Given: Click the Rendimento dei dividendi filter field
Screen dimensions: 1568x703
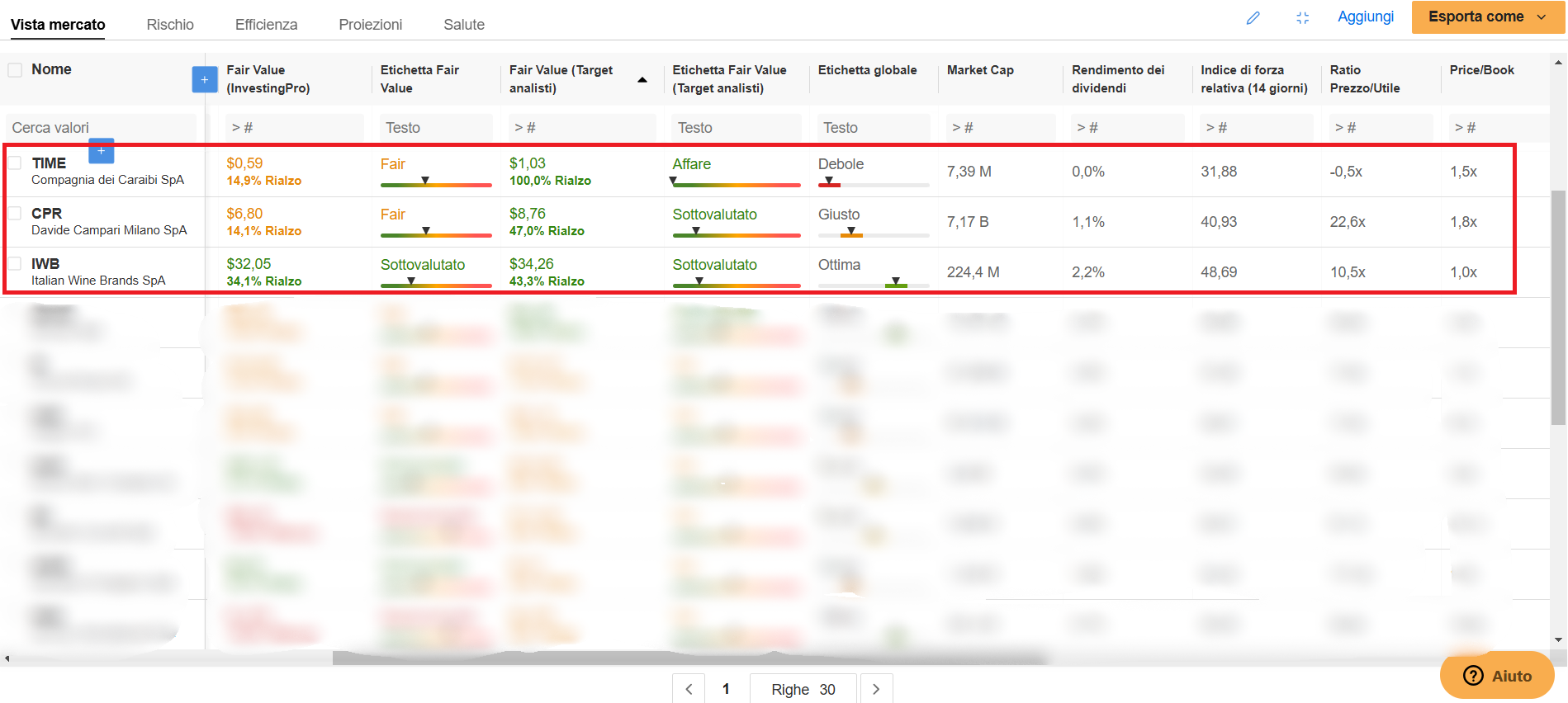Looking at the screenshot, I should (1128, 128).
